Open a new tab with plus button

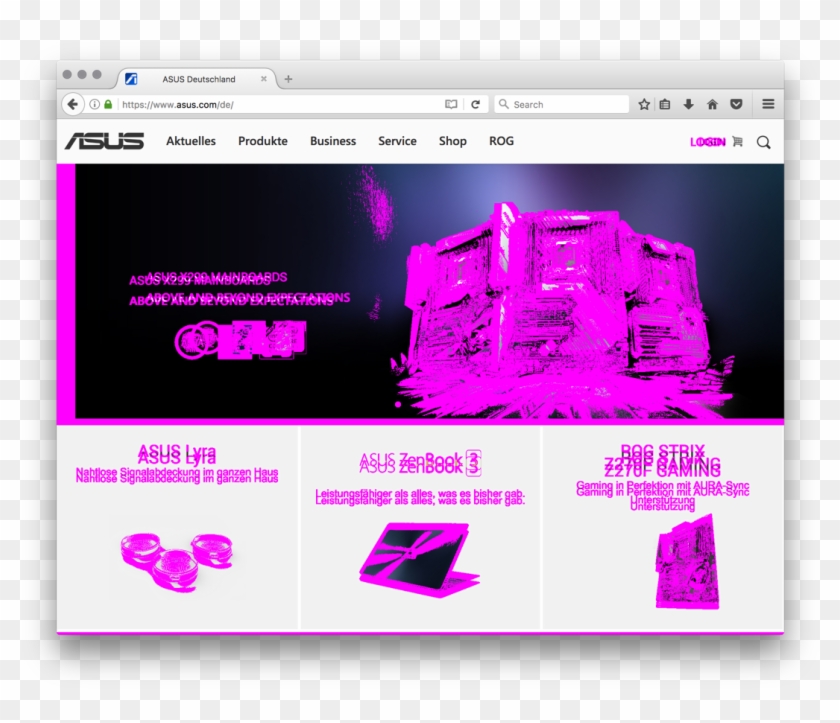tap(288, 79)
